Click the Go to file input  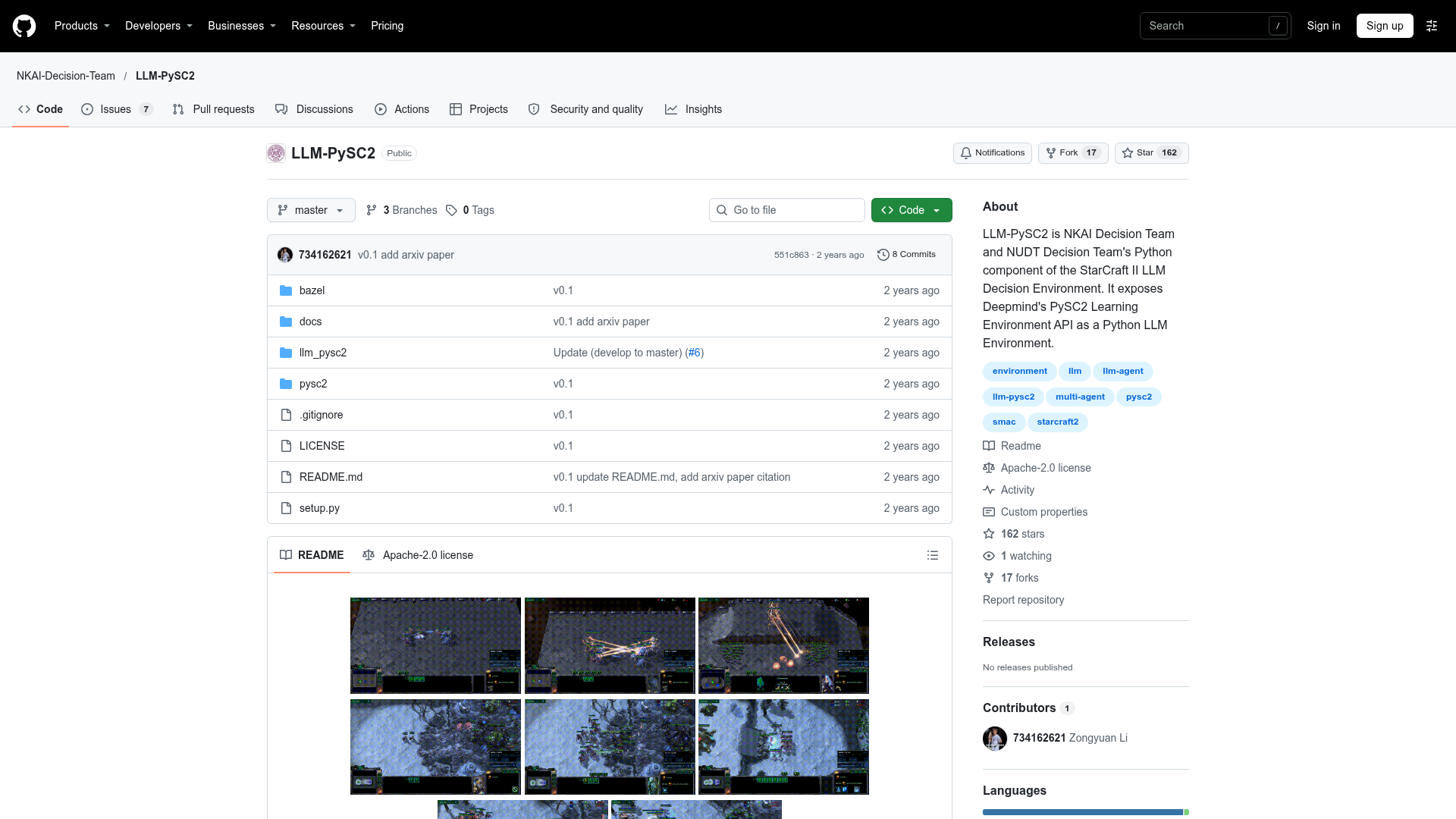[787, 210]
